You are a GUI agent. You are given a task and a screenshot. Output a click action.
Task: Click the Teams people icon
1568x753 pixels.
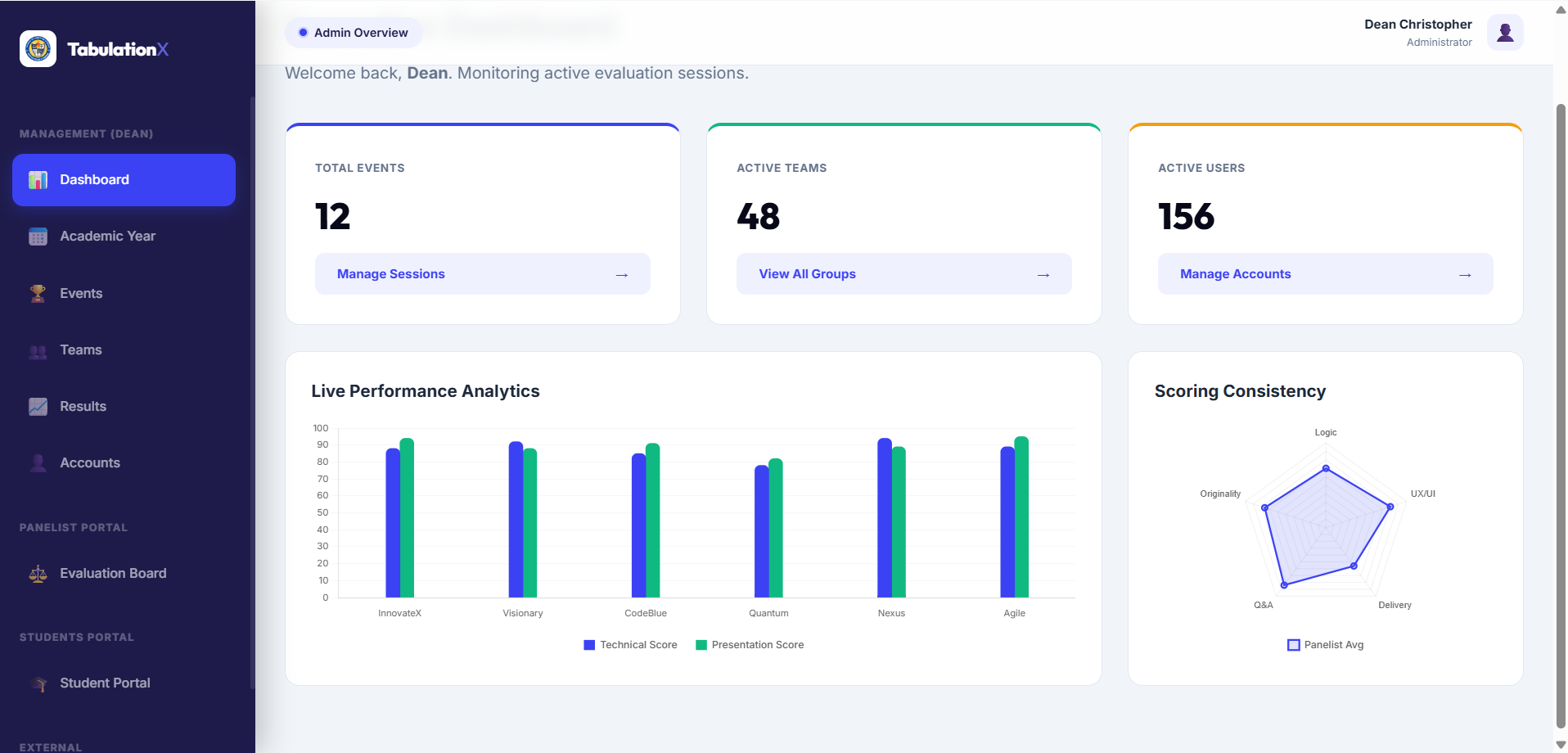pos(38,350)
